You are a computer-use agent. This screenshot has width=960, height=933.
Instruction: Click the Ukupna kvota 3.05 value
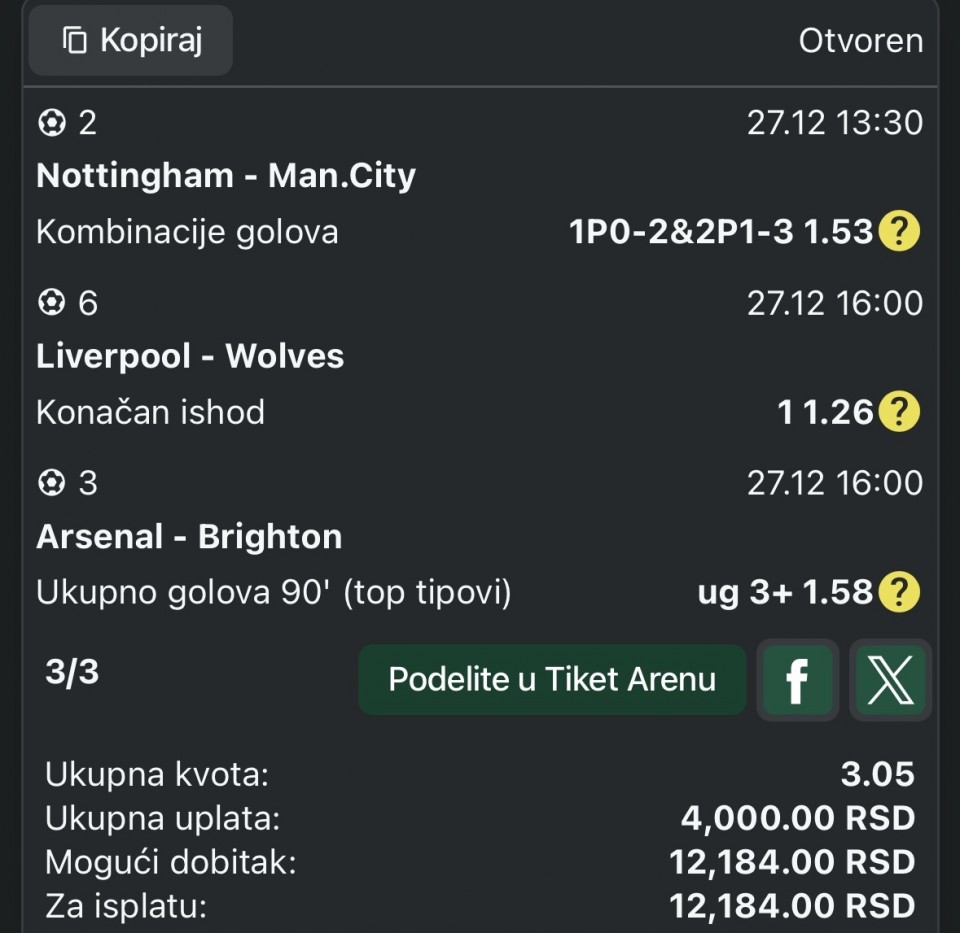878,773
